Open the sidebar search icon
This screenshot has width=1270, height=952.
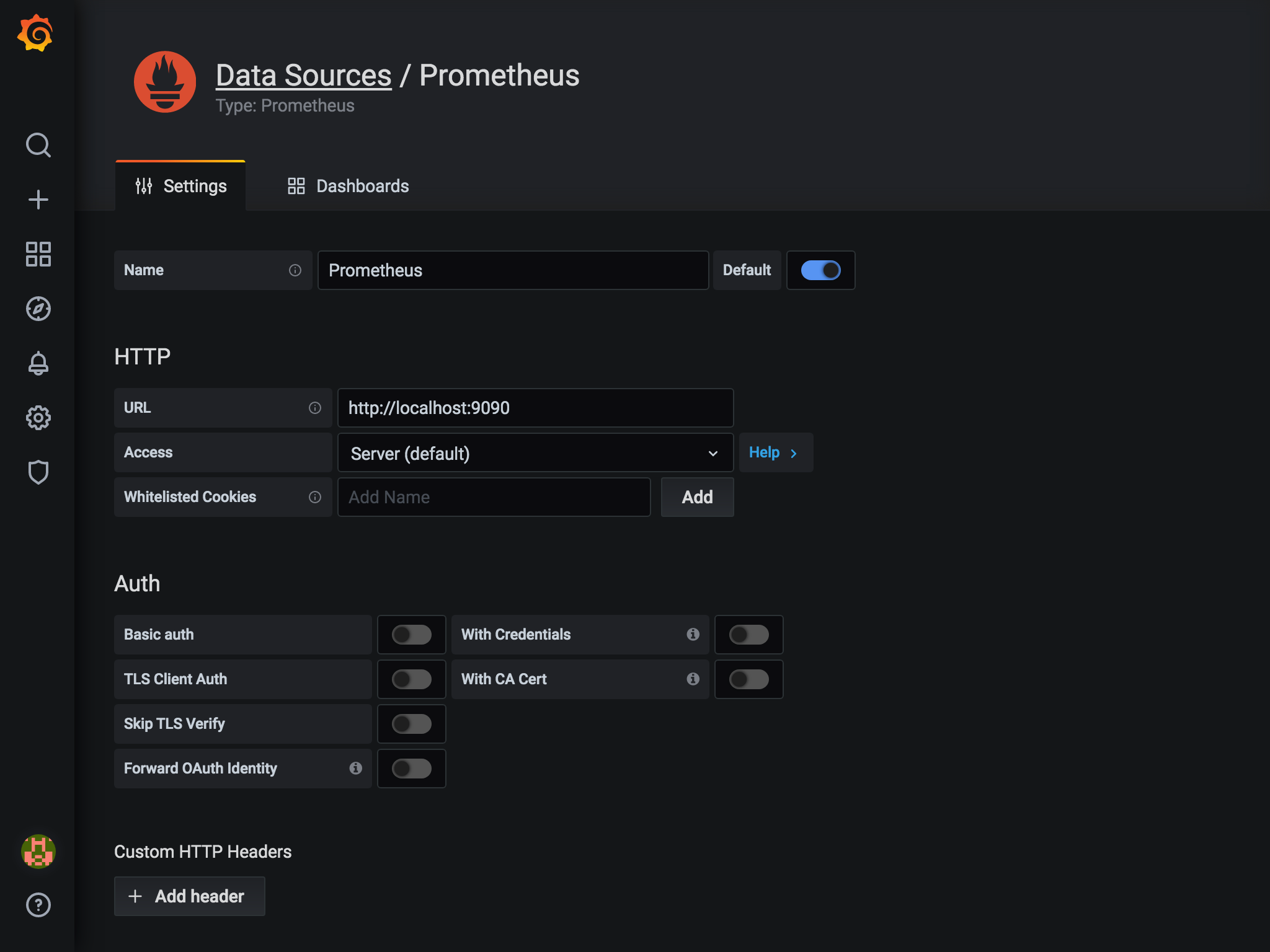(38, 145)
